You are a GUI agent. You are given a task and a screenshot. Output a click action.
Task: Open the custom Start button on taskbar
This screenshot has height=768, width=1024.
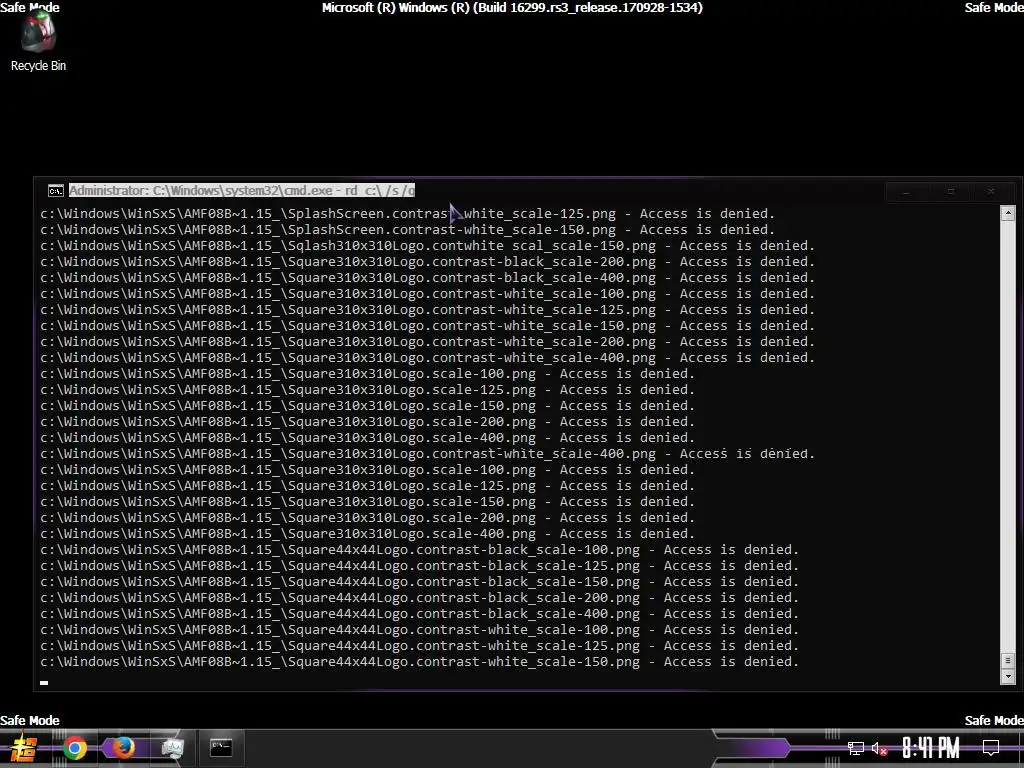pyautogui.click(x=23, y=748)
